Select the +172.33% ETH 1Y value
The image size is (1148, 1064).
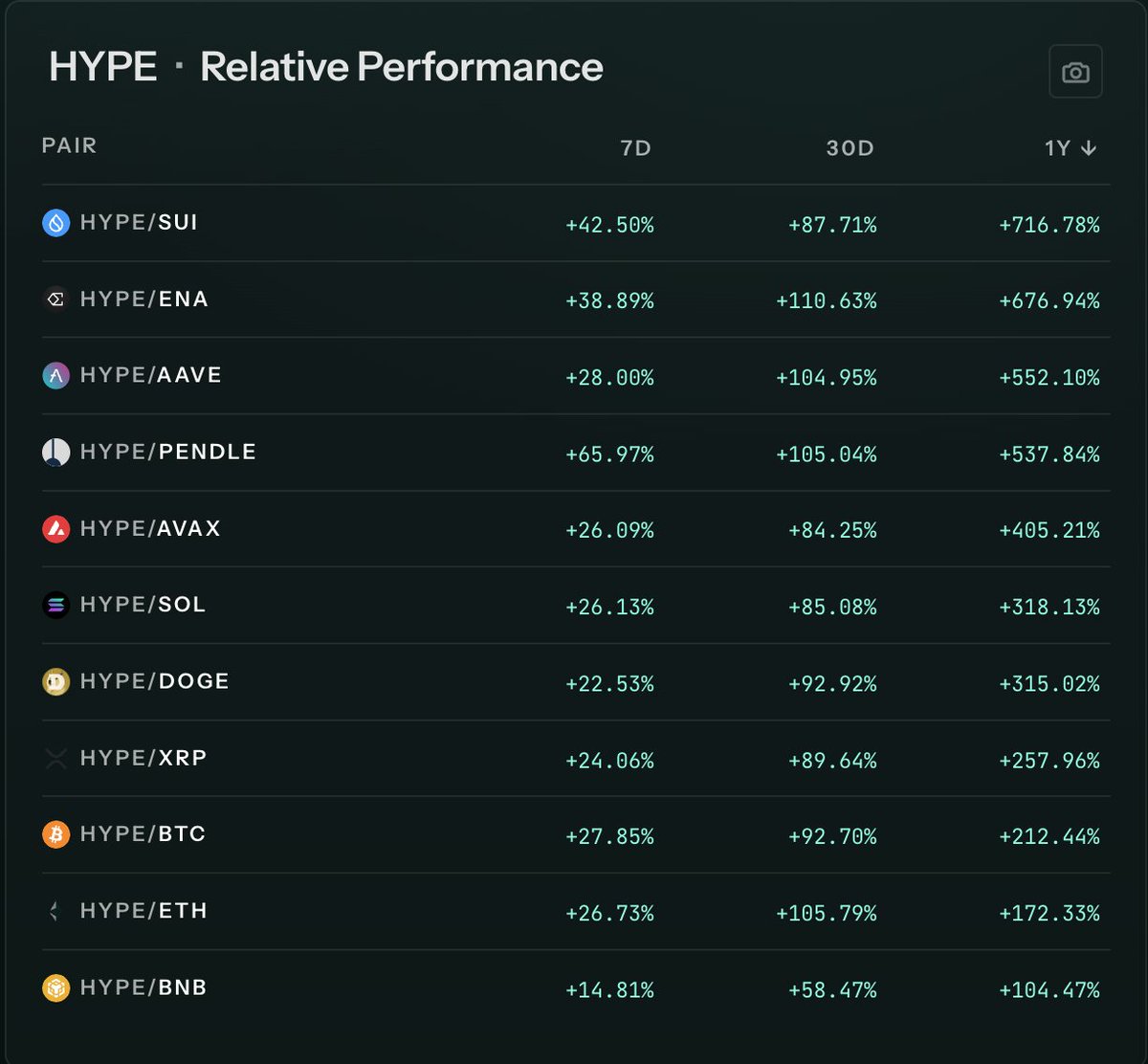(x=1049, y=913)
